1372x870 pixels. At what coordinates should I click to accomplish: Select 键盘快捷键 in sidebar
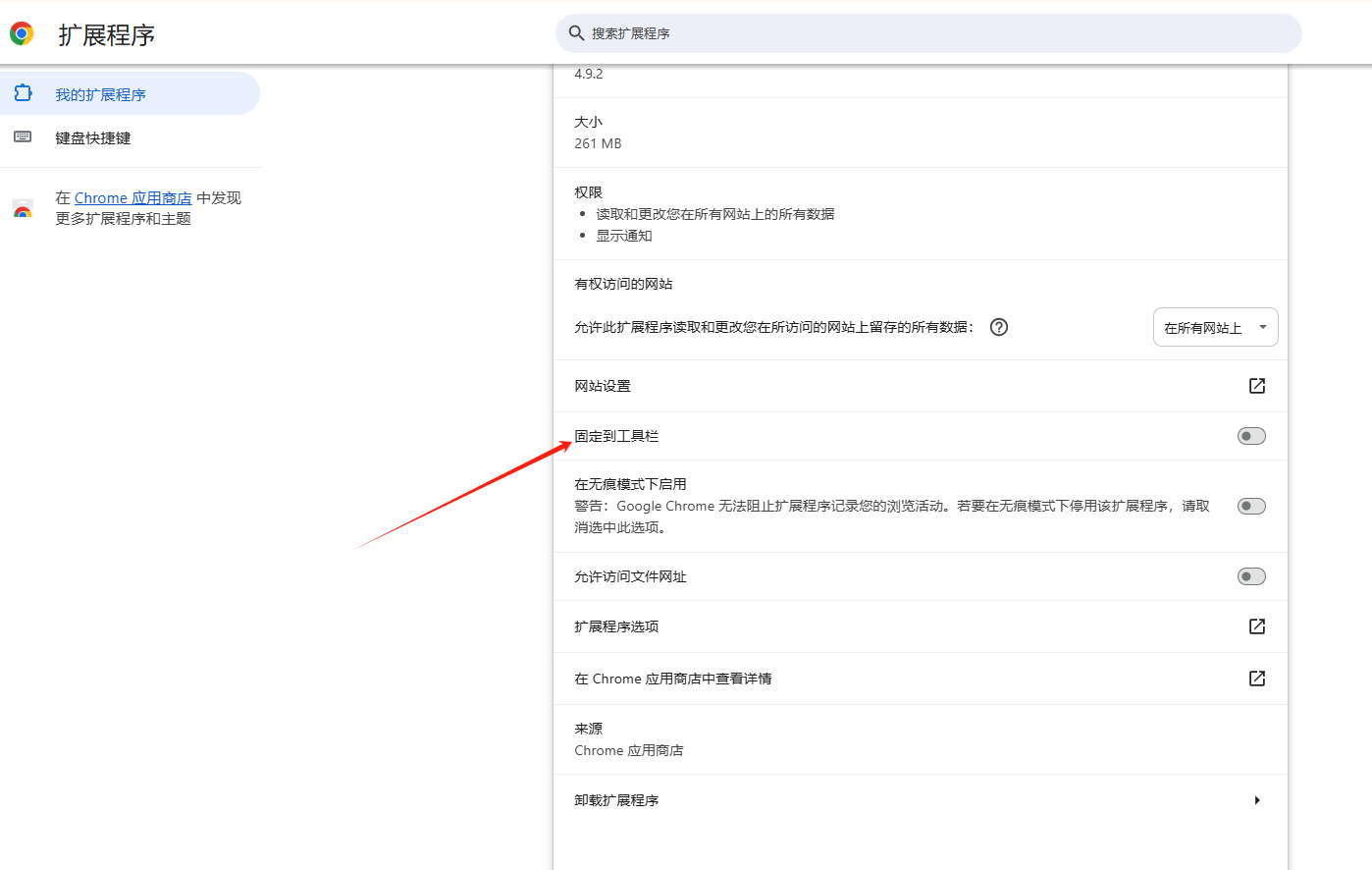[x=130, y=137]
